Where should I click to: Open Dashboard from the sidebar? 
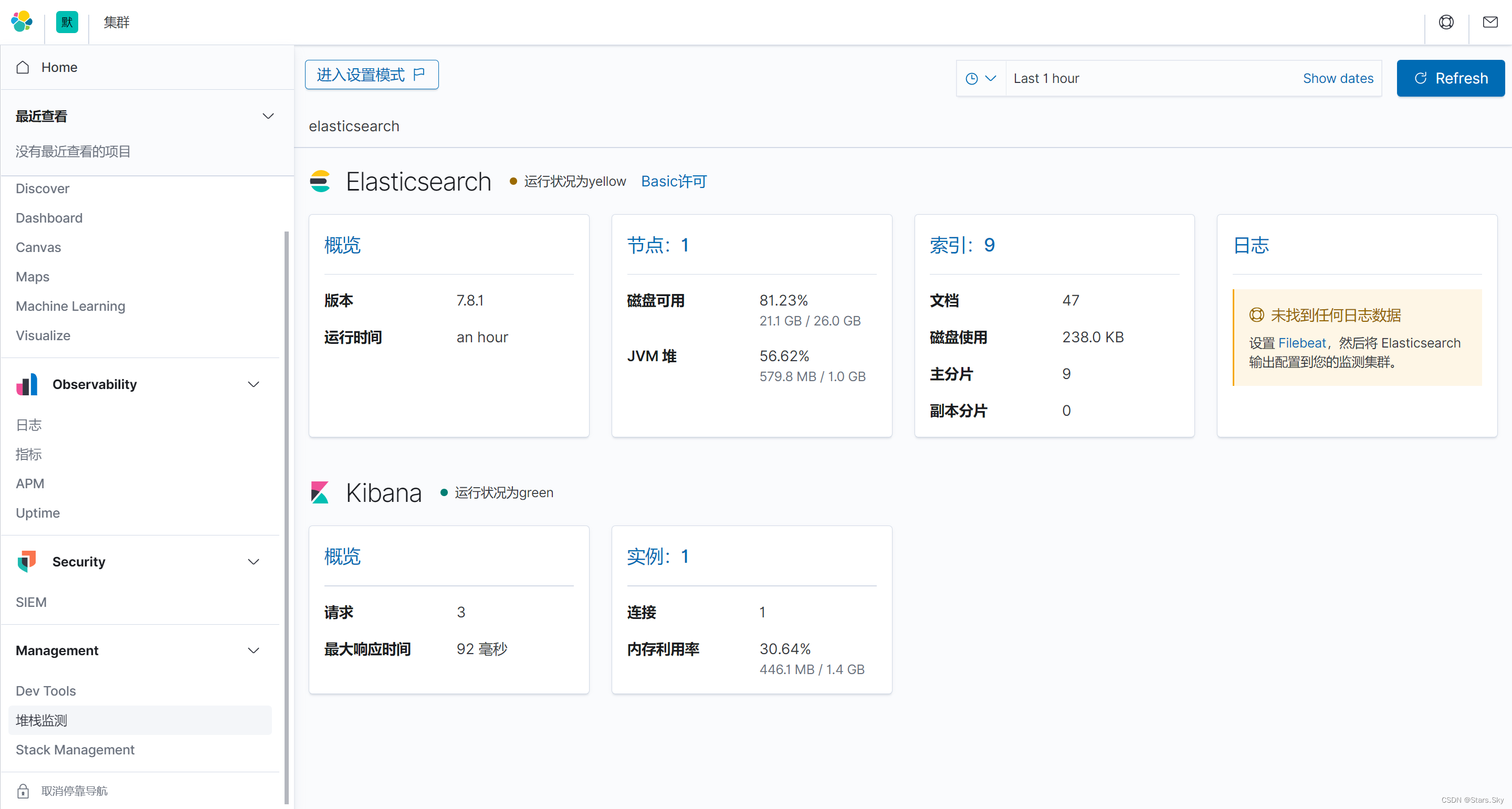(x=49, y=218)
